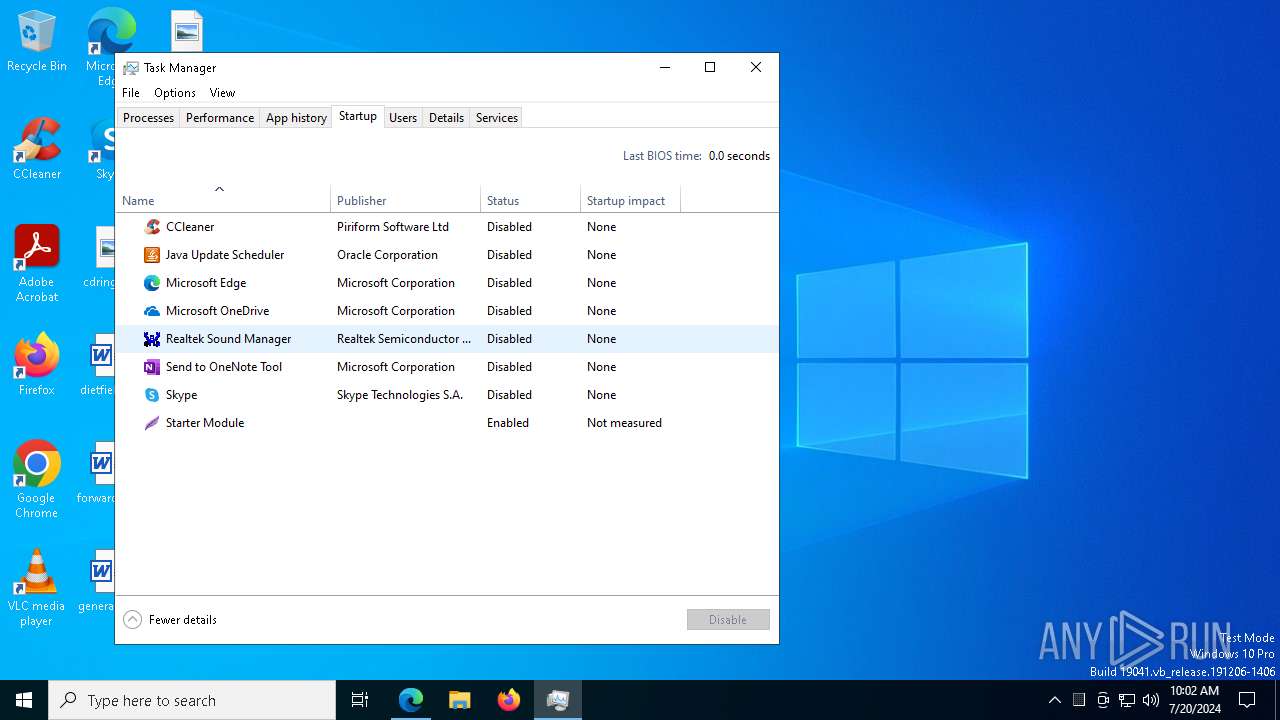Click 'None' impact in CCleaner row
Screen dimensions: 1280x720
(601, 227)
